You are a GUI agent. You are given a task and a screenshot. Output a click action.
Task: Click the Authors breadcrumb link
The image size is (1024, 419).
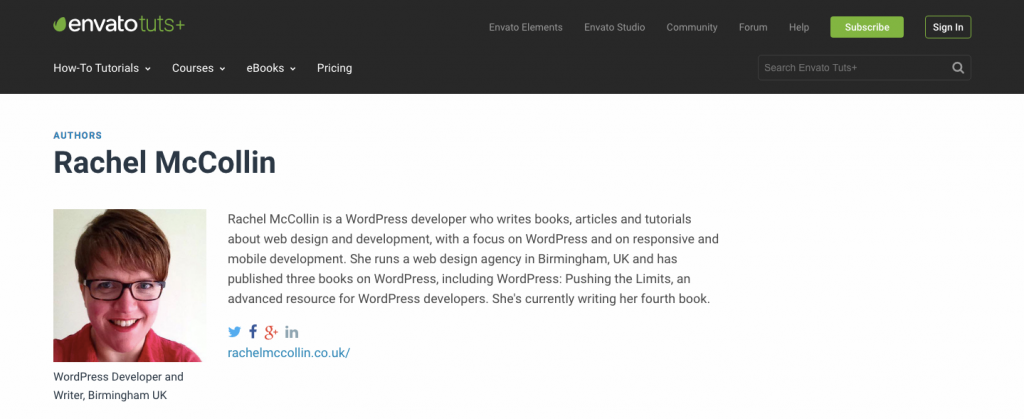pyautogui.click(x=78, y=136)
